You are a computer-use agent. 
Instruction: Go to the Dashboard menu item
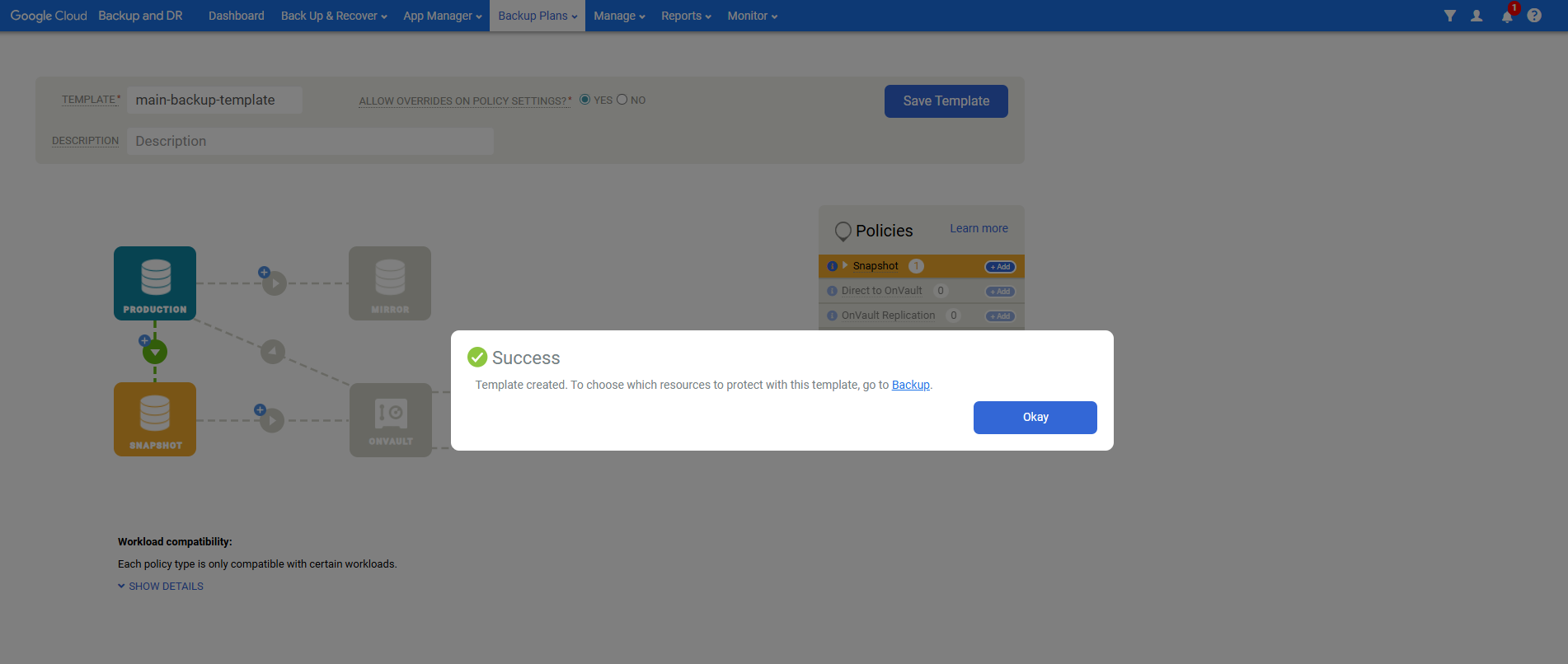(x=237, y=16)
